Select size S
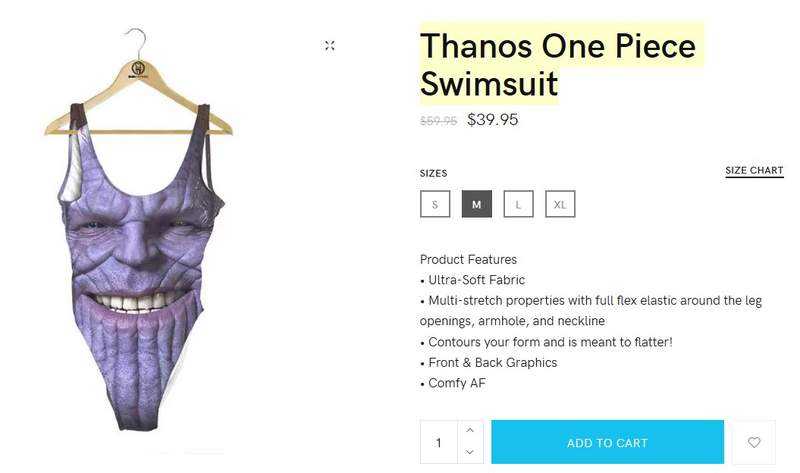The image size is (800, 473). tap(435, 204)
